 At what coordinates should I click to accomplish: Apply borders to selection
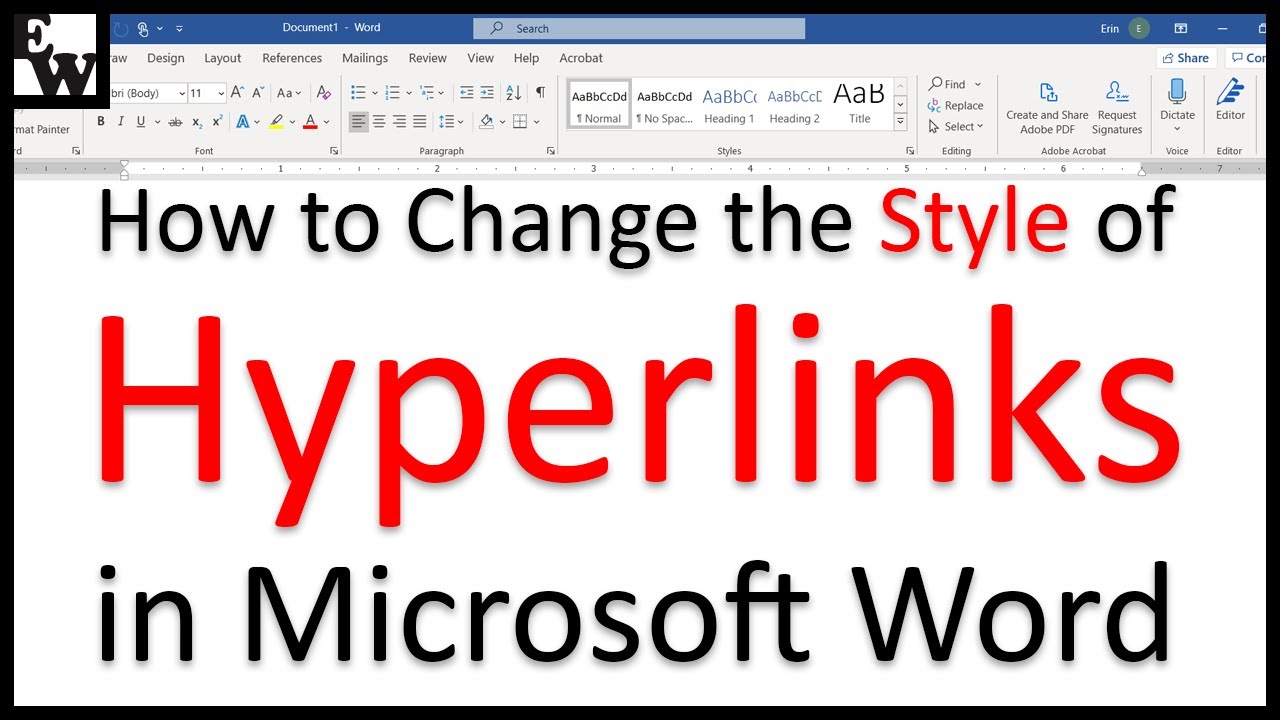click(x=519, y=122)
